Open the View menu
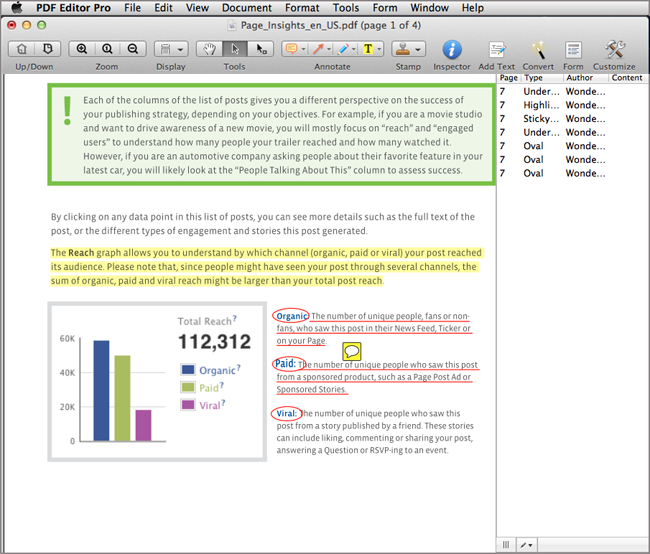The image size is (650, 554). coord(197,7)
